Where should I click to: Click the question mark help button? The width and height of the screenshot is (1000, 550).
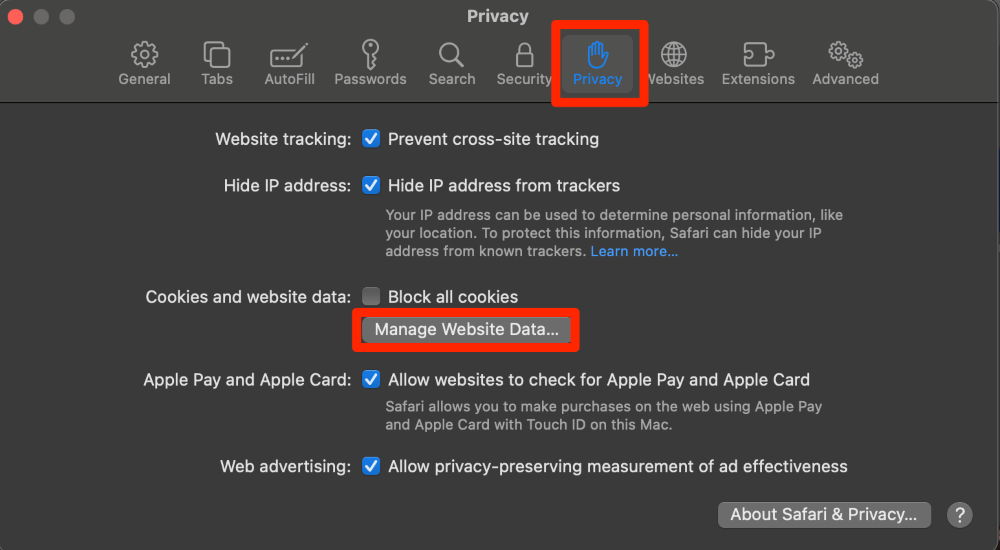coord(959,515)
